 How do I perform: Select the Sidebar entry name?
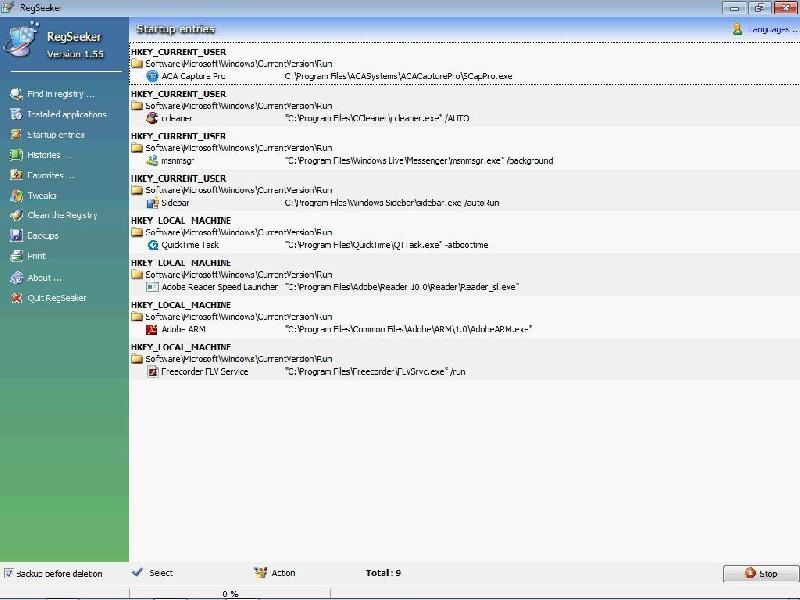(175, 203)
